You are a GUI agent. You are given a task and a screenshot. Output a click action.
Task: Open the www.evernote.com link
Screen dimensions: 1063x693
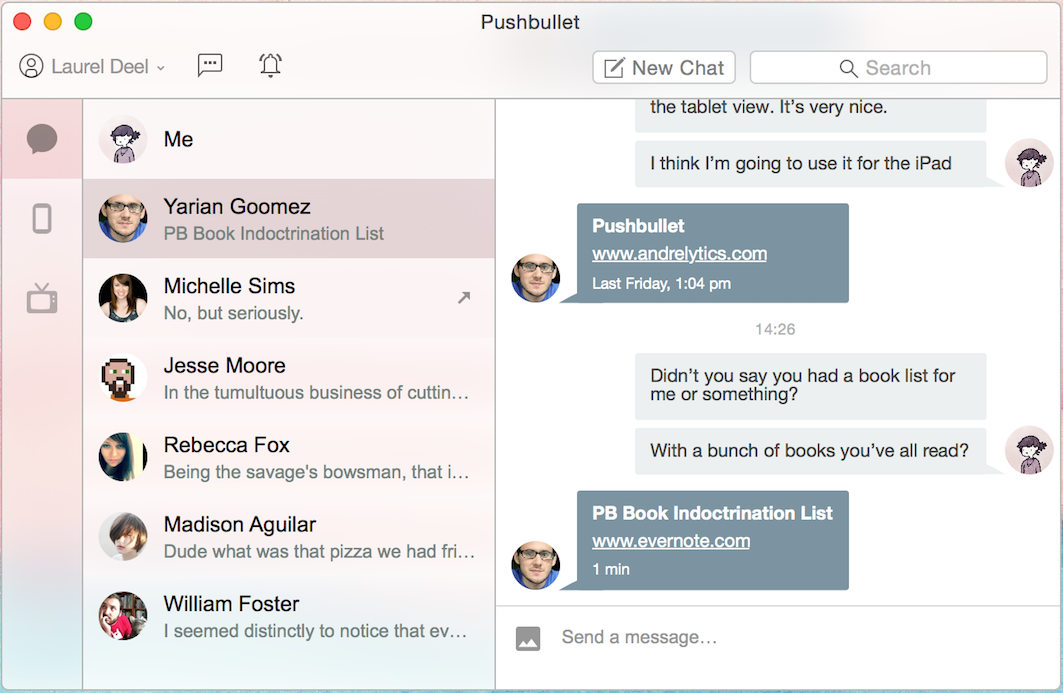(x=671, y=541)
